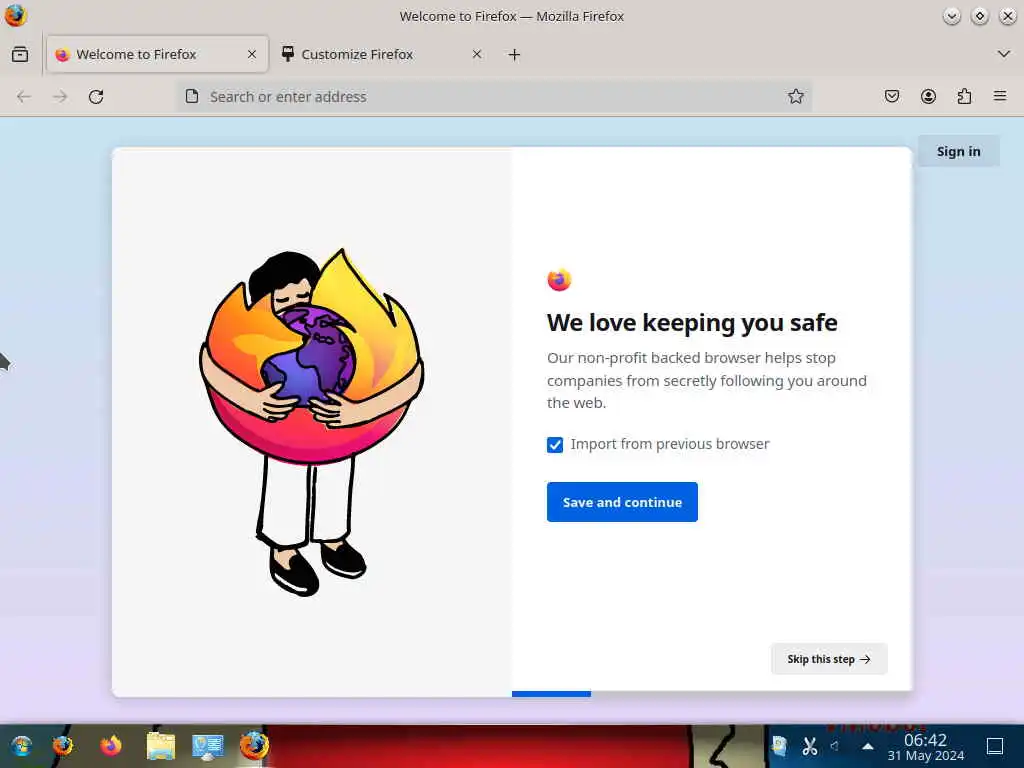Click the search or enter address field
1024x768 pixels.
tap(493, 97)
